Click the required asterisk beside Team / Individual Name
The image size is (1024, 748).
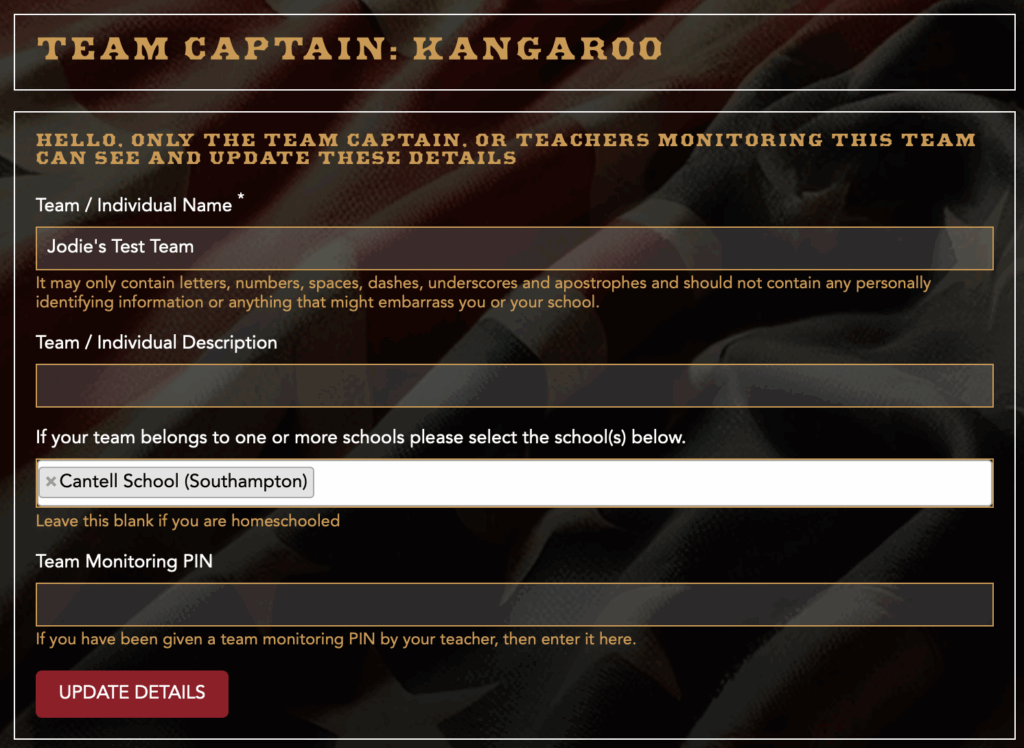point(241,196)
